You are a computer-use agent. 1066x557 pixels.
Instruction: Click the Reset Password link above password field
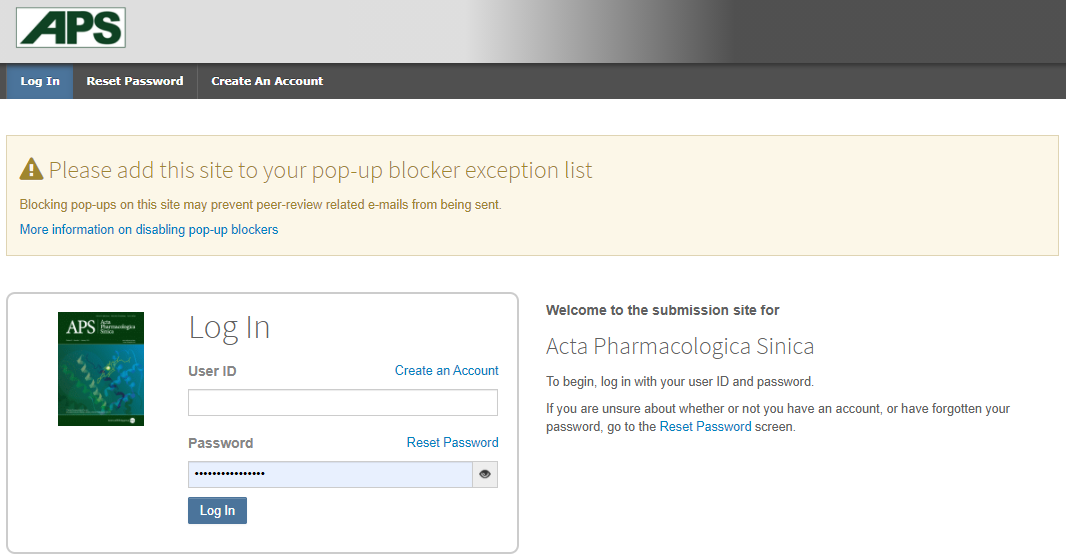pyautogui.click(x=453, y=442)
